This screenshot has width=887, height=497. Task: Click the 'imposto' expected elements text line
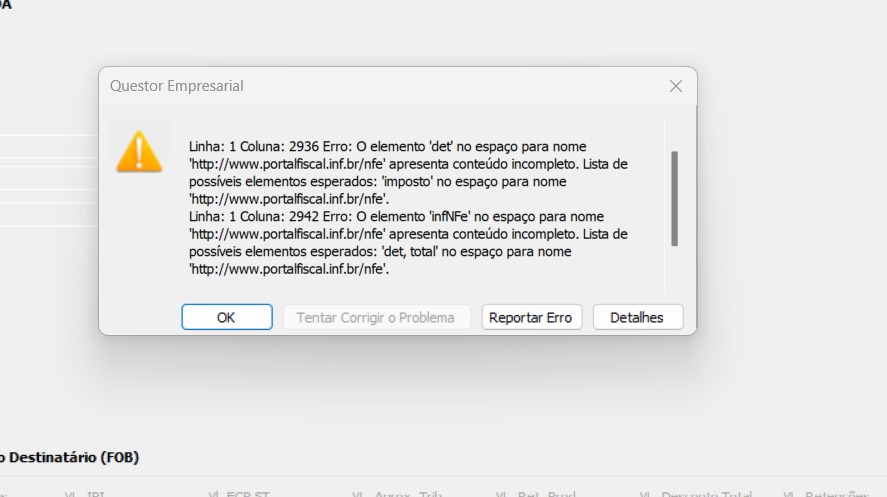(x=377, y=181)
